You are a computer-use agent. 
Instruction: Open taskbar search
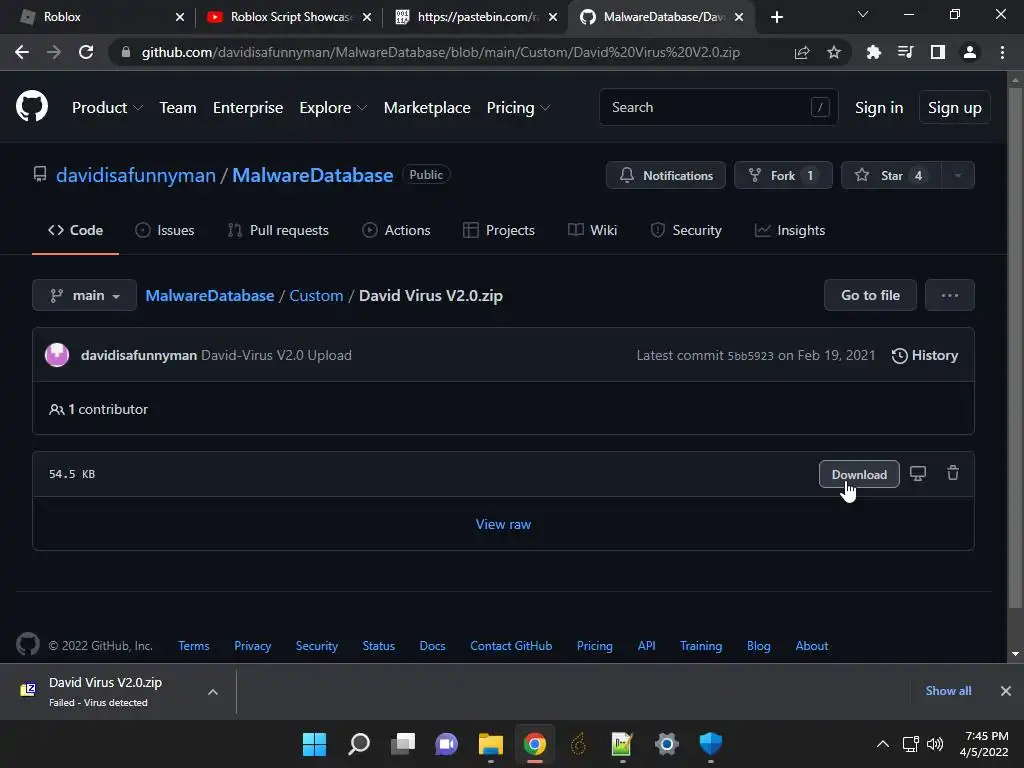tap(359, 744)
